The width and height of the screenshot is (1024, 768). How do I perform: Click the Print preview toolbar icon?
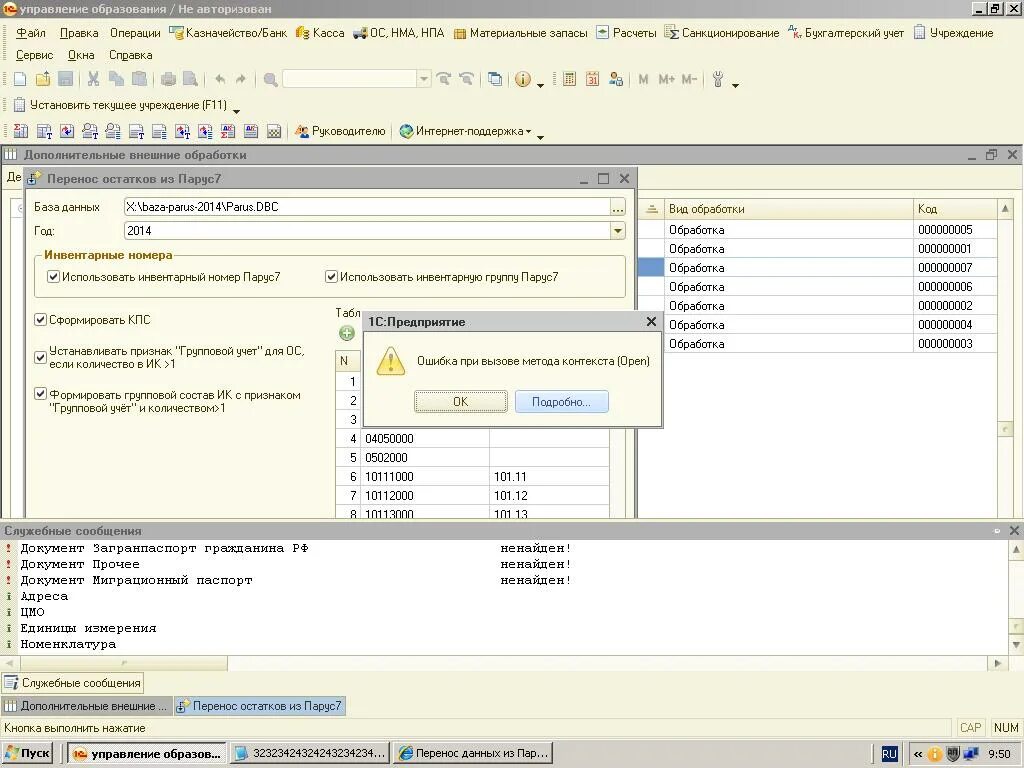point(190,79)
